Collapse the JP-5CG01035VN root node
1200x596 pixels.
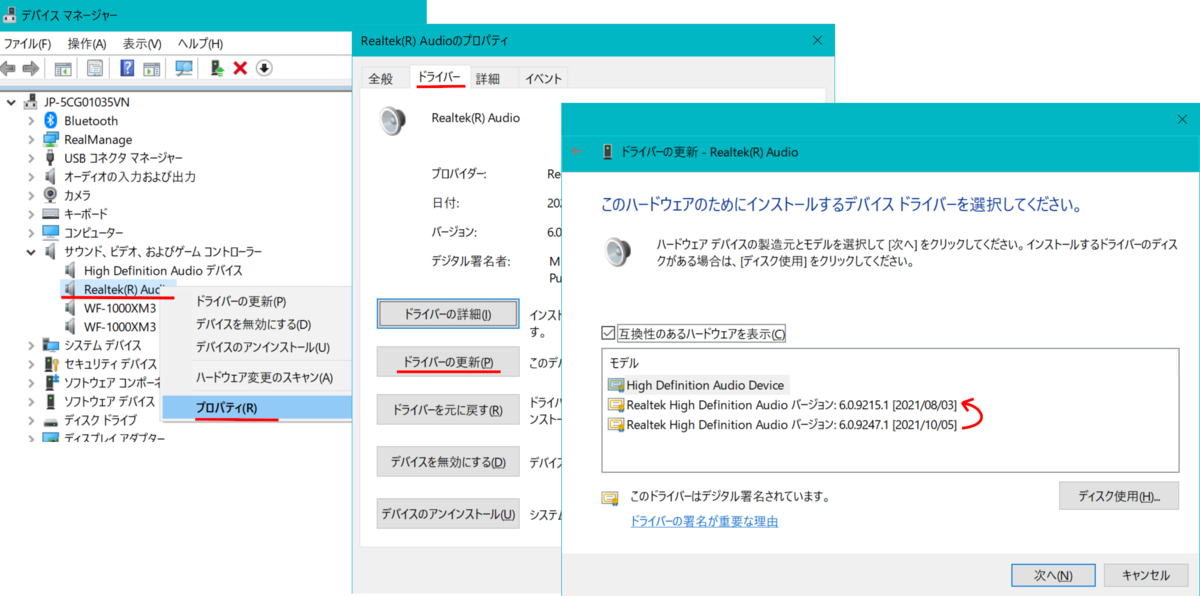point(12,102)
